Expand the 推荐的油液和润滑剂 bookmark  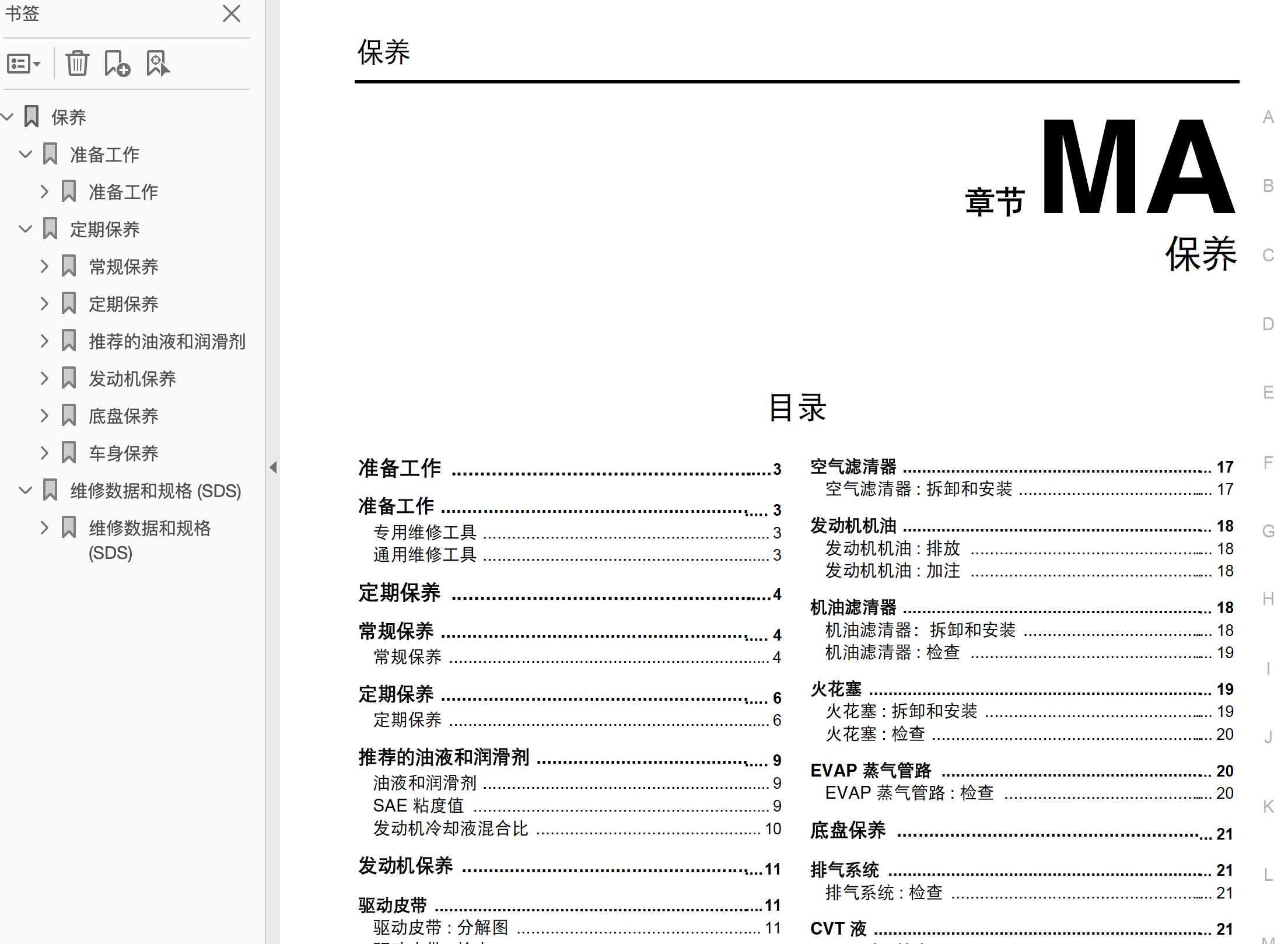click(44, 341)
